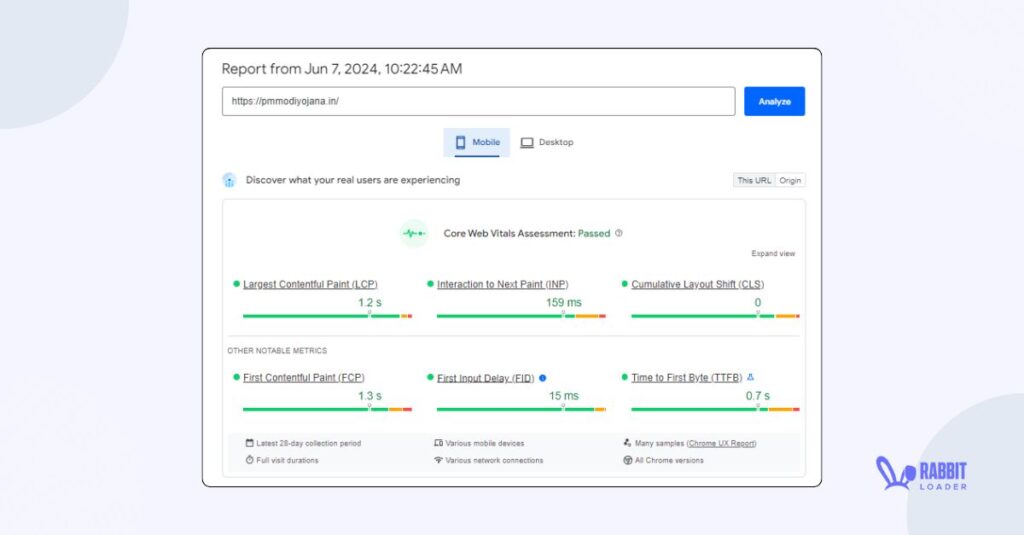
Task: Click the green dot beside LCP
Action: pyautogui.click(x=236, y=284)
